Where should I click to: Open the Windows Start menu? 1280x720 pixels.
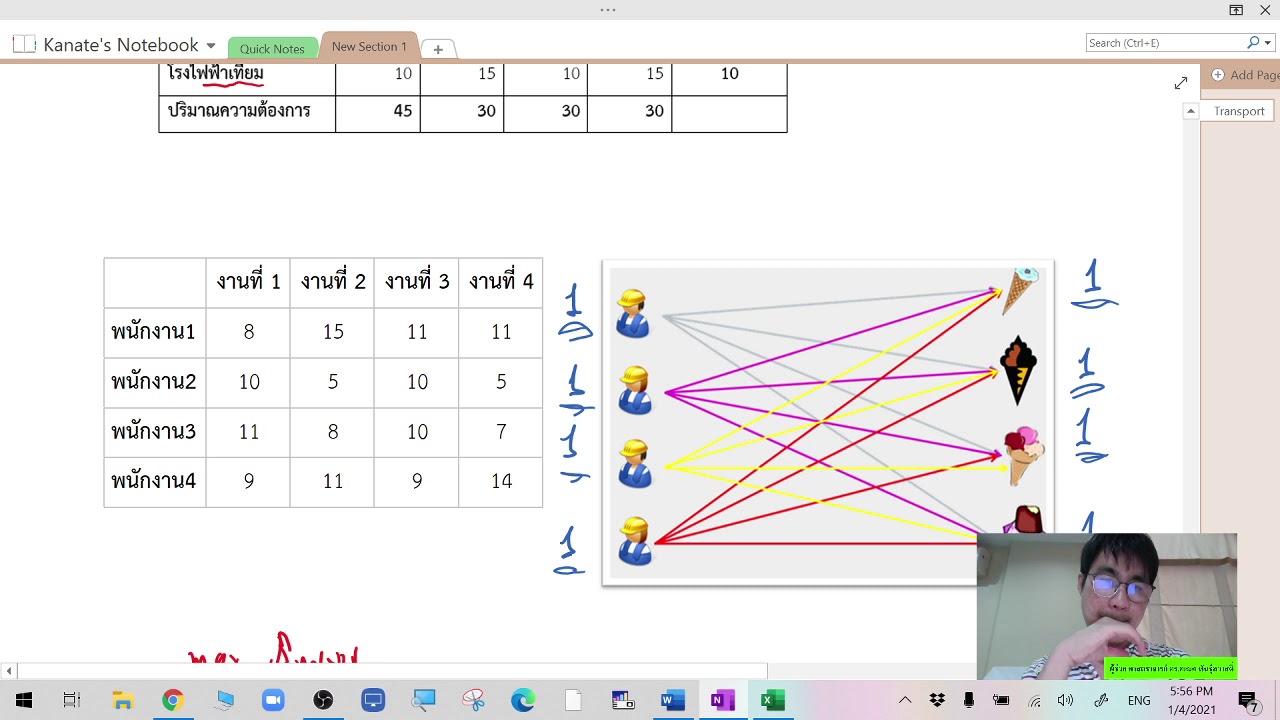tap(23, 700)
